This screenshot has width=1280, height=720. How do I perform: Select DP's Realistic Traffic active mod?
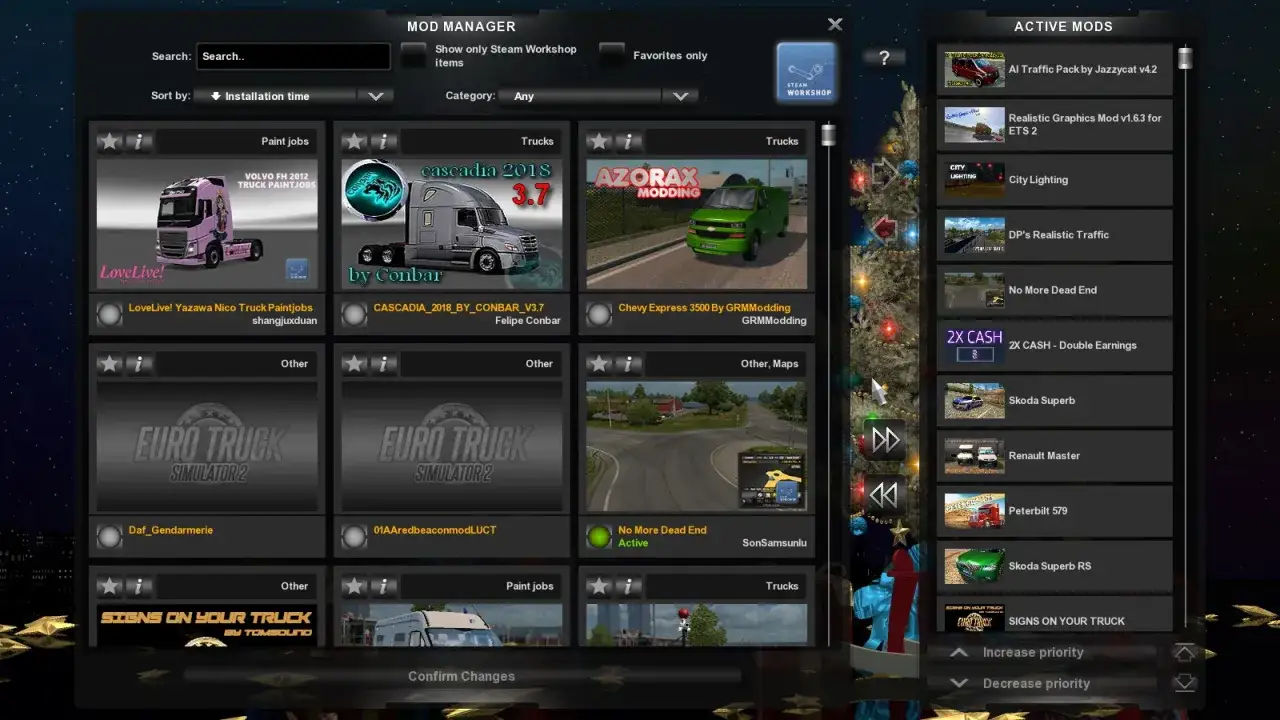[x=1054, y=234]
